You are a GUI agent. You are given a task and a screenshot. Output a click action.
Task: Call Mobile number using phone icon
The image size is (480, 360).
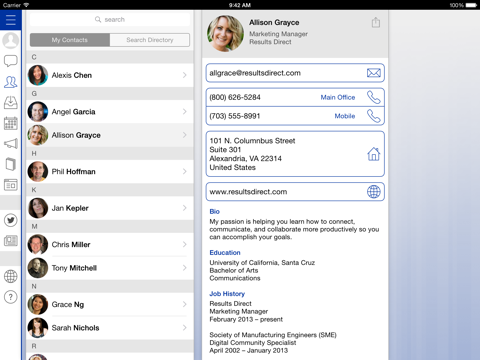click(374, 116)
